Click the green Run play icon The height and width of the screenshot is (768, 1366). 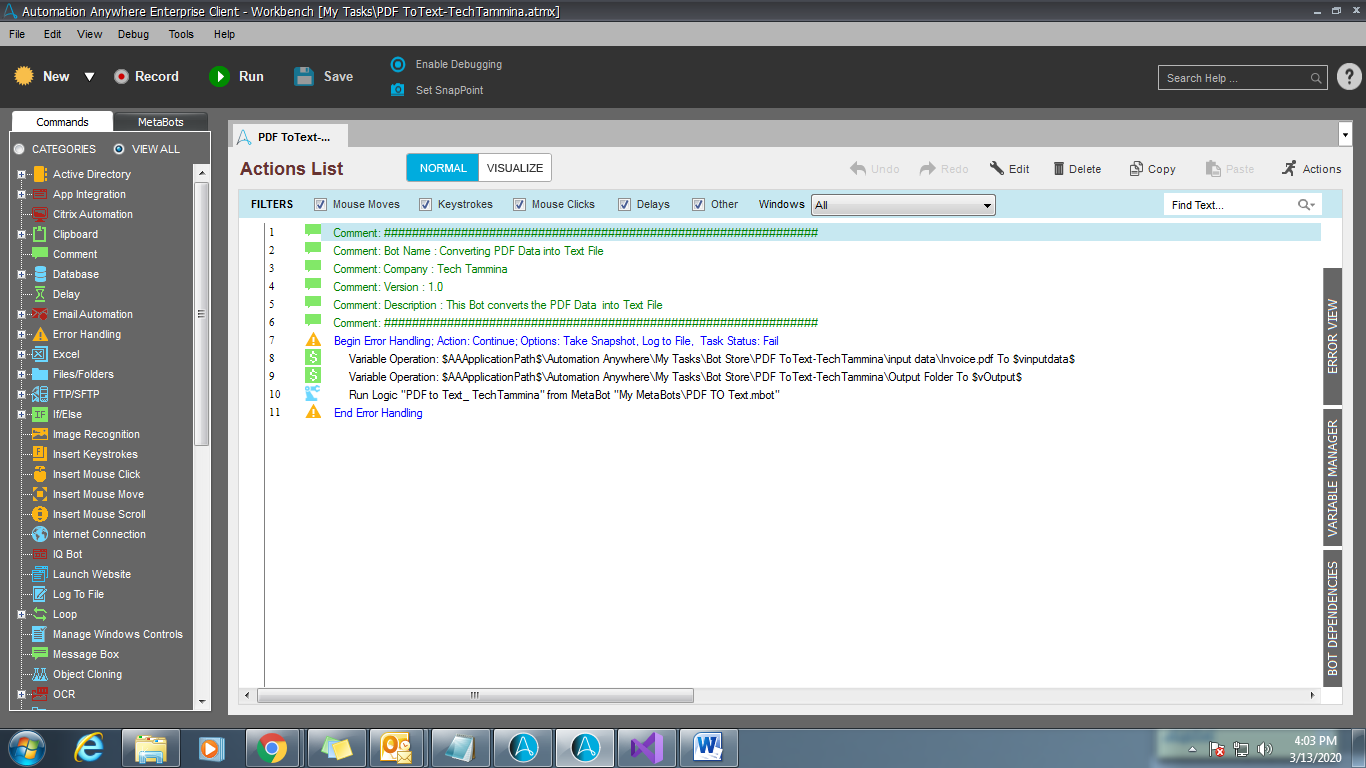(x=219, y=76)
